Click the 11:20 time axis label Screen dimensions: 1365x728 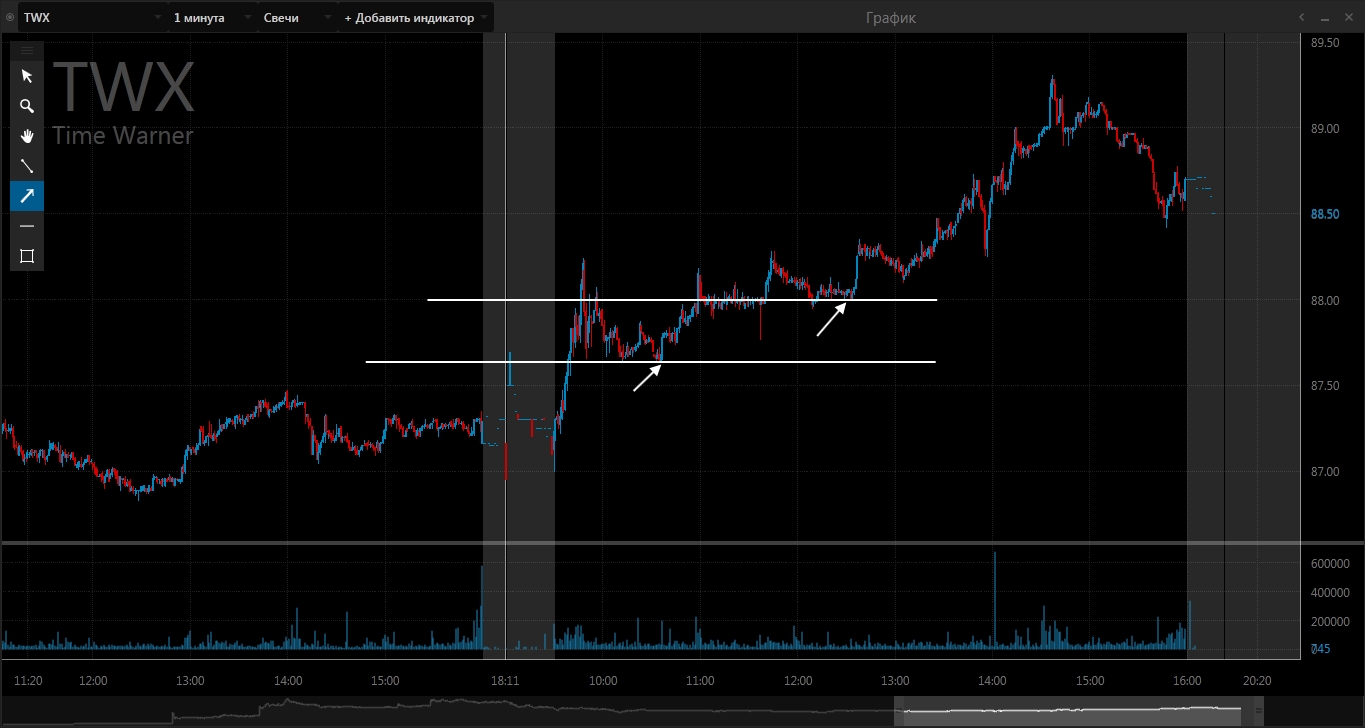(x=28, y=681)
